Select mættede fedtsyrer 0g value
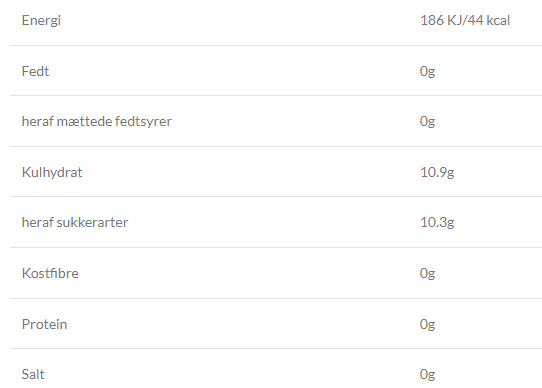 click(x=427, y=121)
